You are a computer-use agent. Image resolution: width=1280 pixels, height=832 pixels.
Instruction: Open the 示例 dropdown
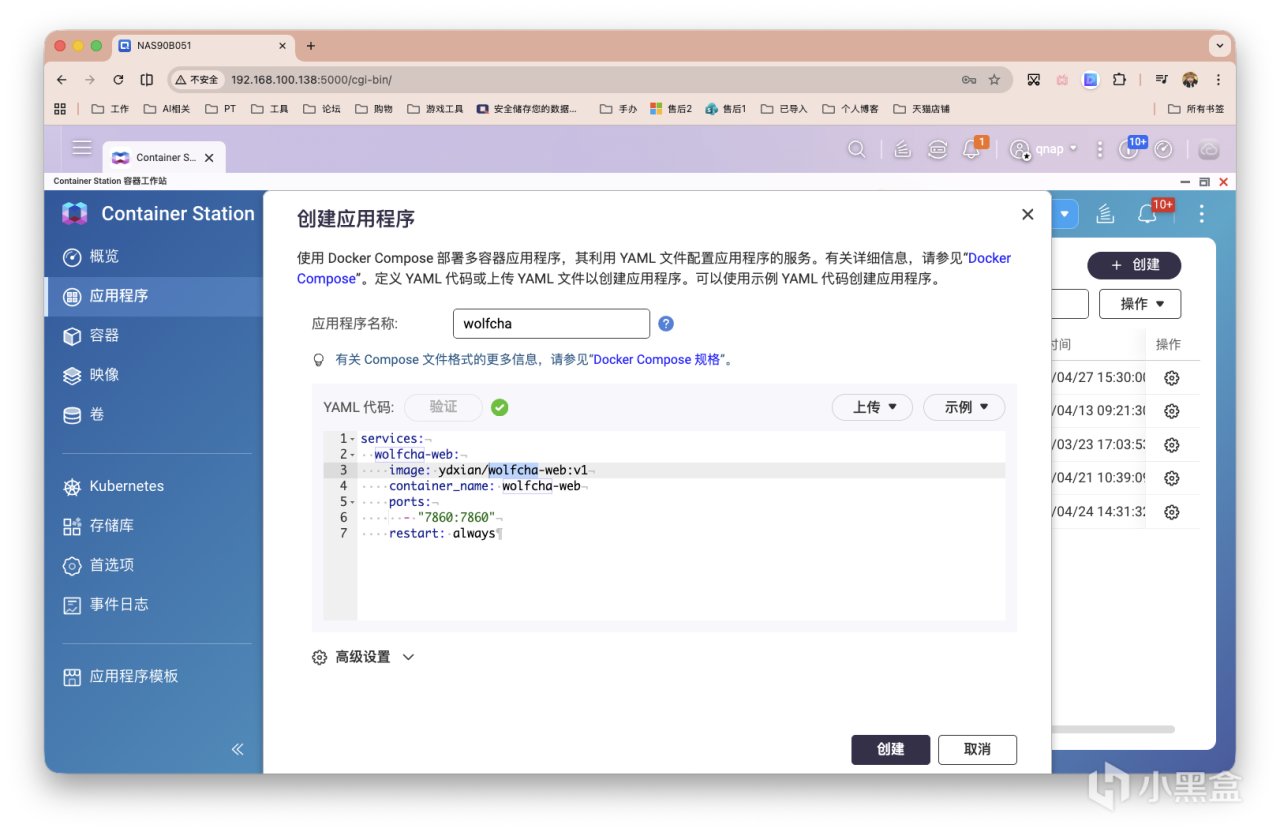coord(963,407)
